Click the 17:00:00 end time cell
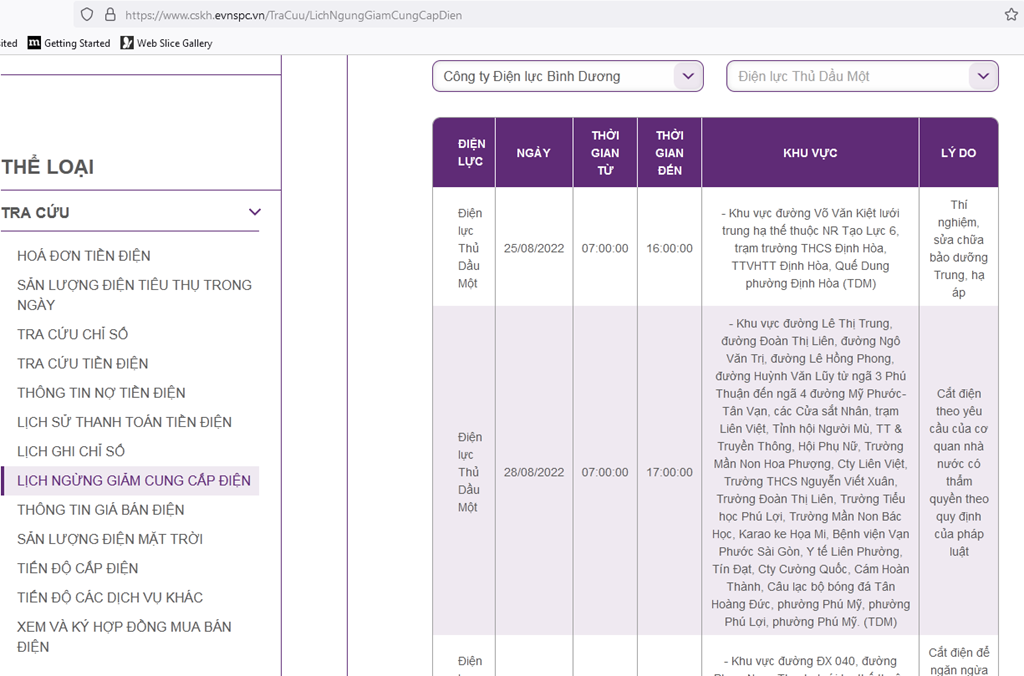 (x=670, y=472)
